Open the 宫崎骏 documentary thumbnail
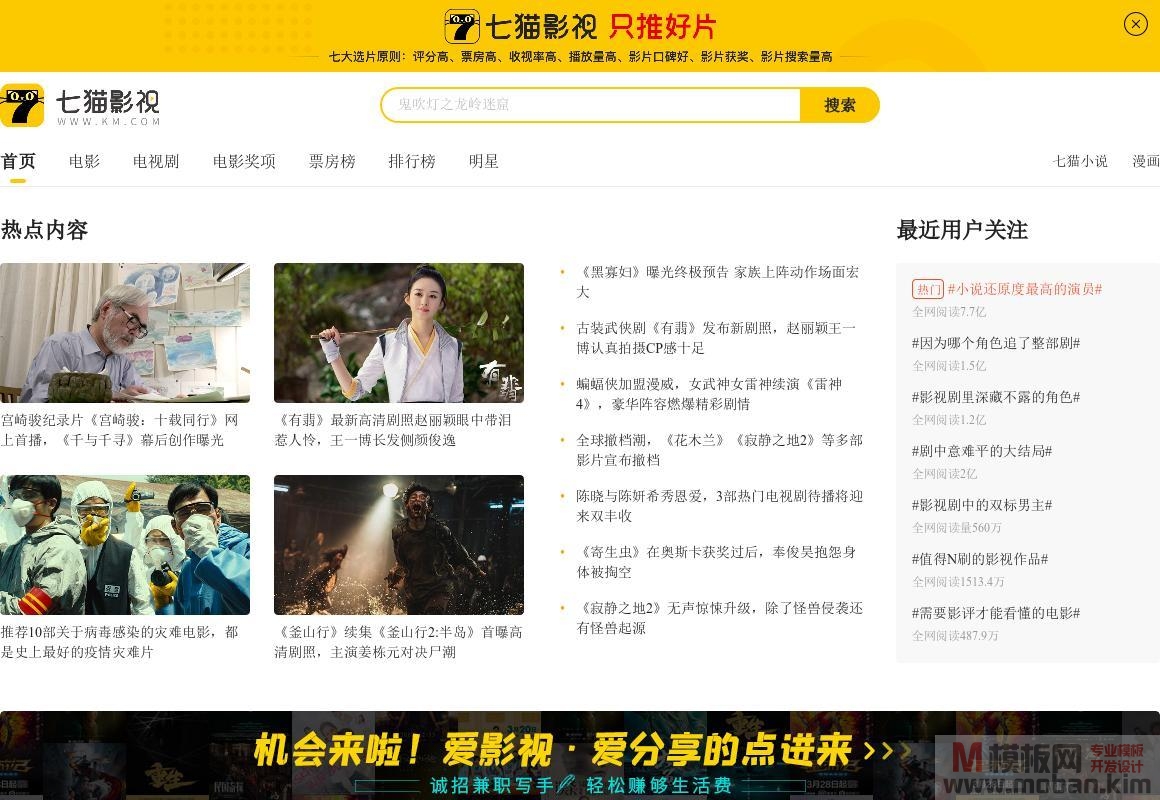 point(125,333)
